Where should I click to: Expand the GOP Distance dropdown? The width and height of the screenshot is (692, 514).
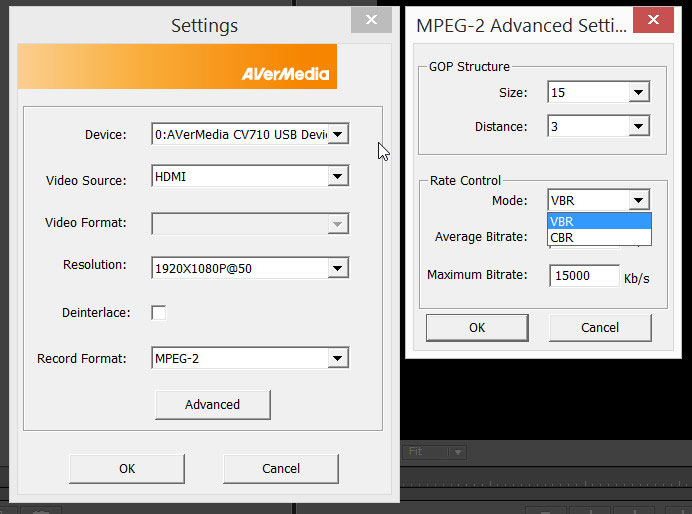(x=639, y=127)
